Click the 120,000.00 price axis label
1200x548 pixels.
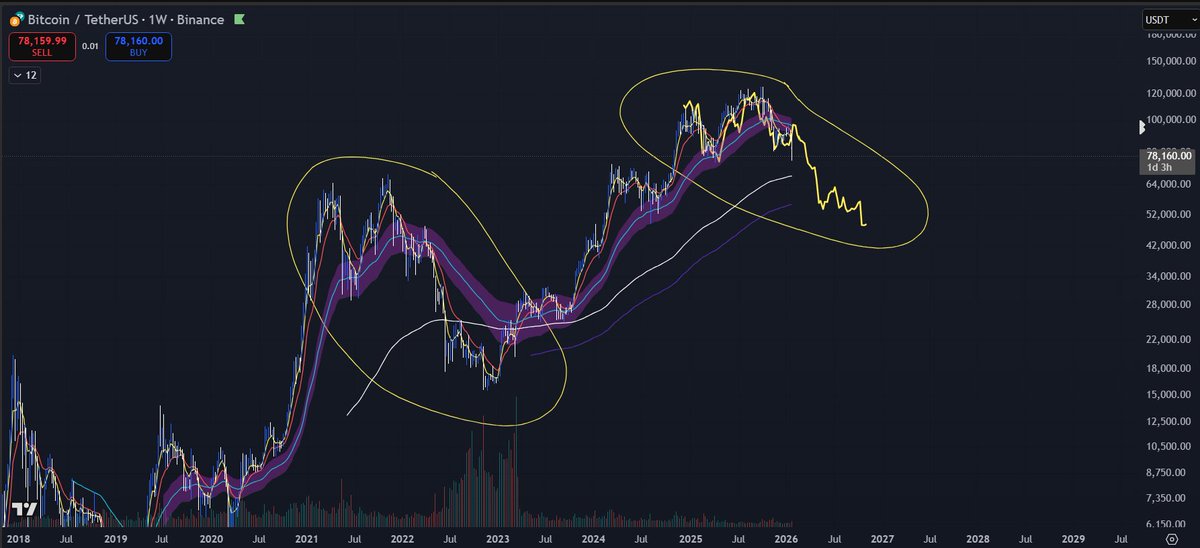(1169, 93)
